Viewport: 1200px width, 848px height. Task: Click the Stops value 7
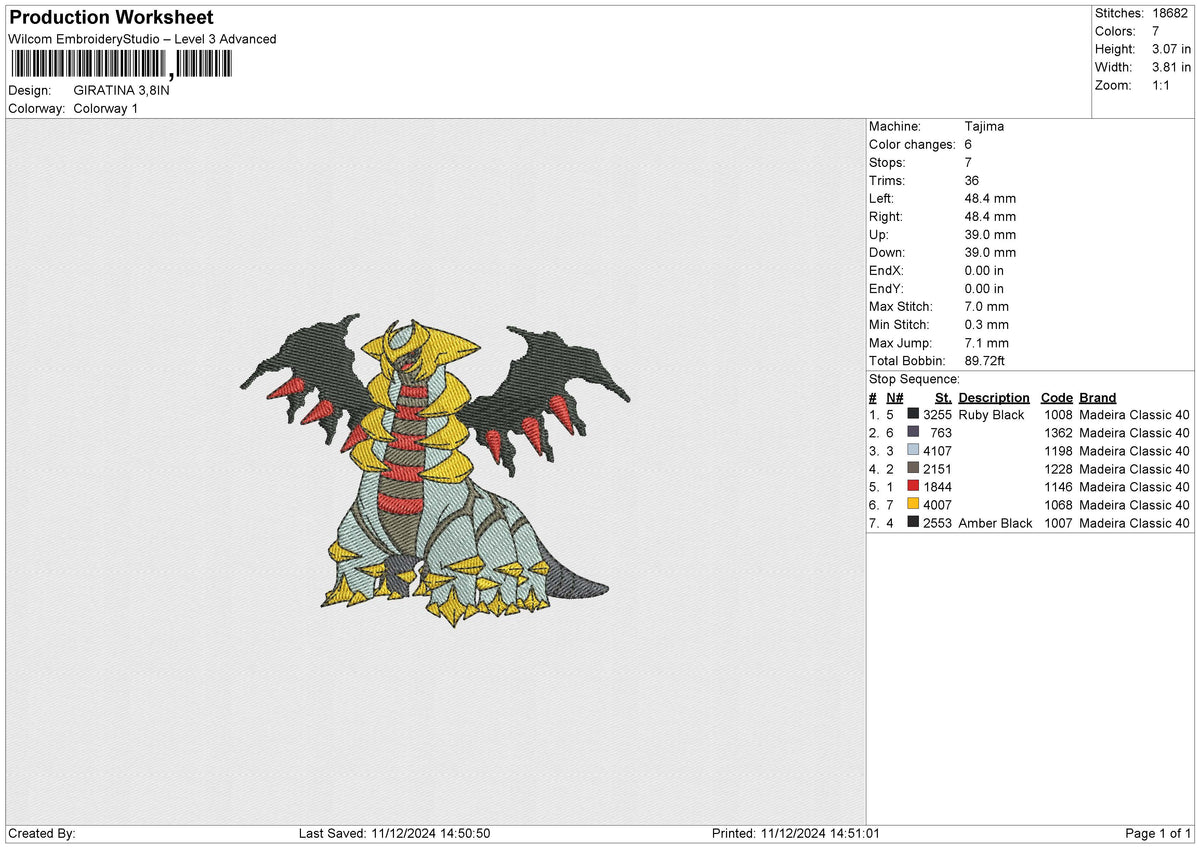pos(968,163)
